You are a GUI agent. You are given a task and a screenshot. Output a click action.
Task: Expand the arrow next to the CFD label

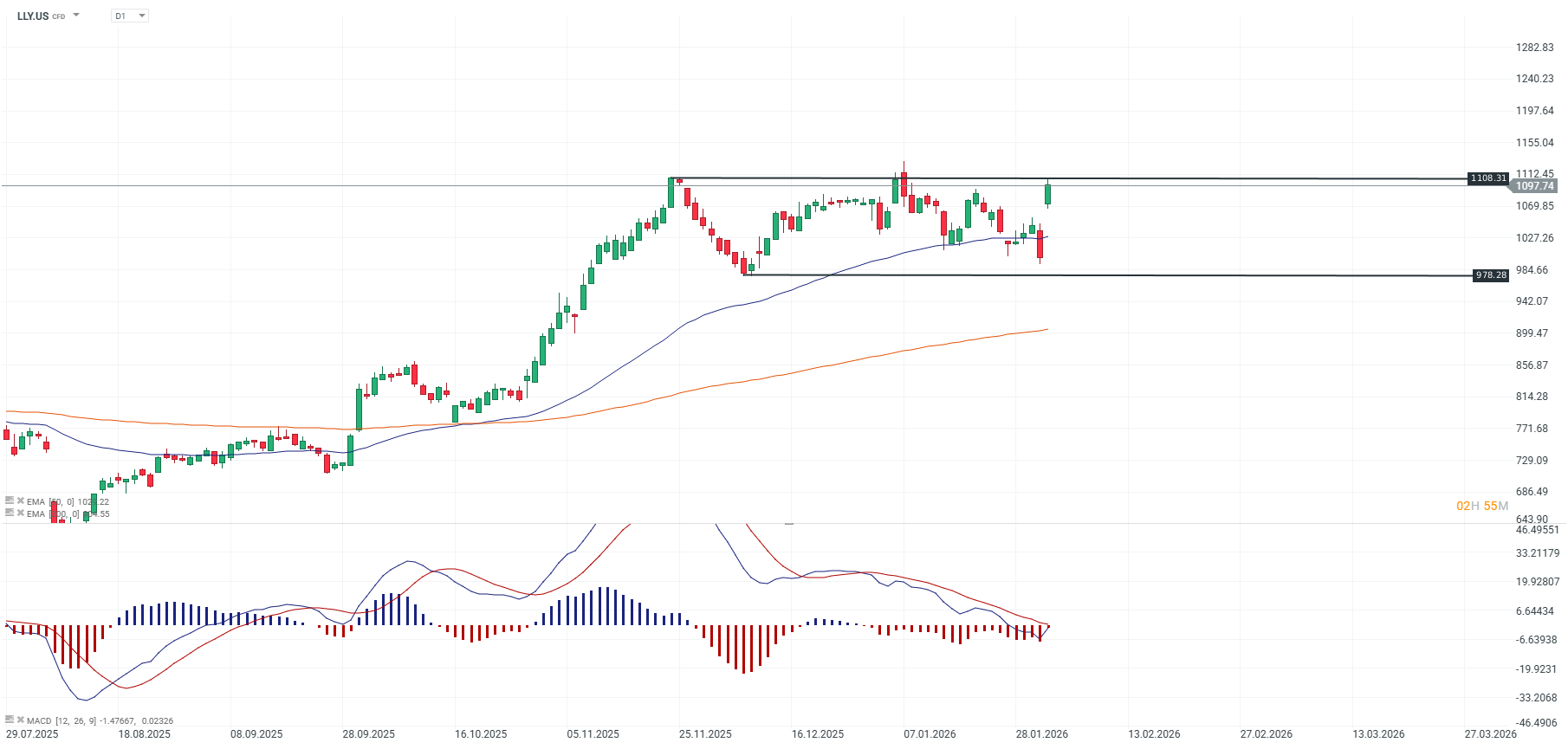pos(76,15)
